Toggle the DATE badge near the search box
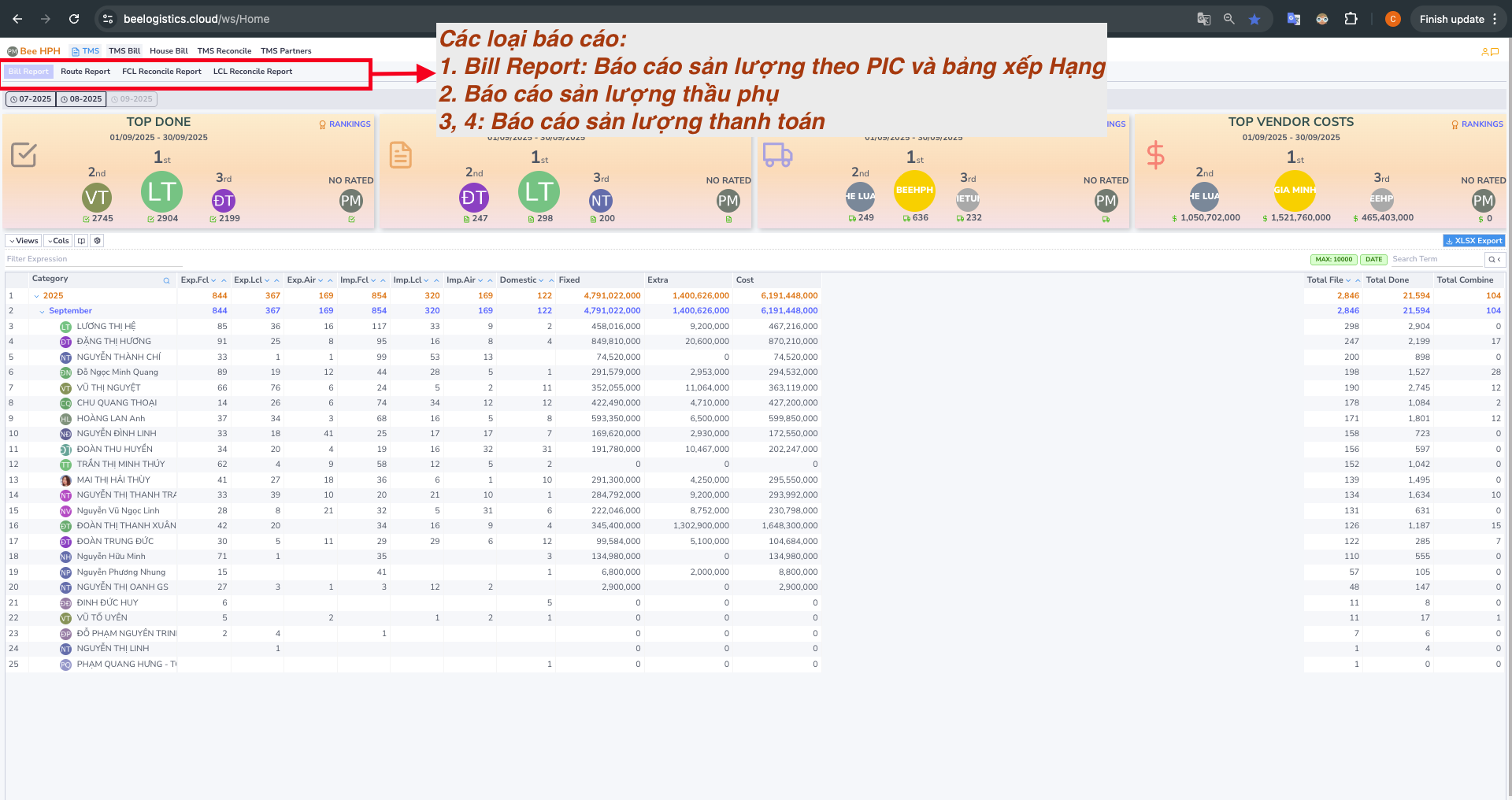This screenshot has width=1512, height=800. click(1373, 259)
